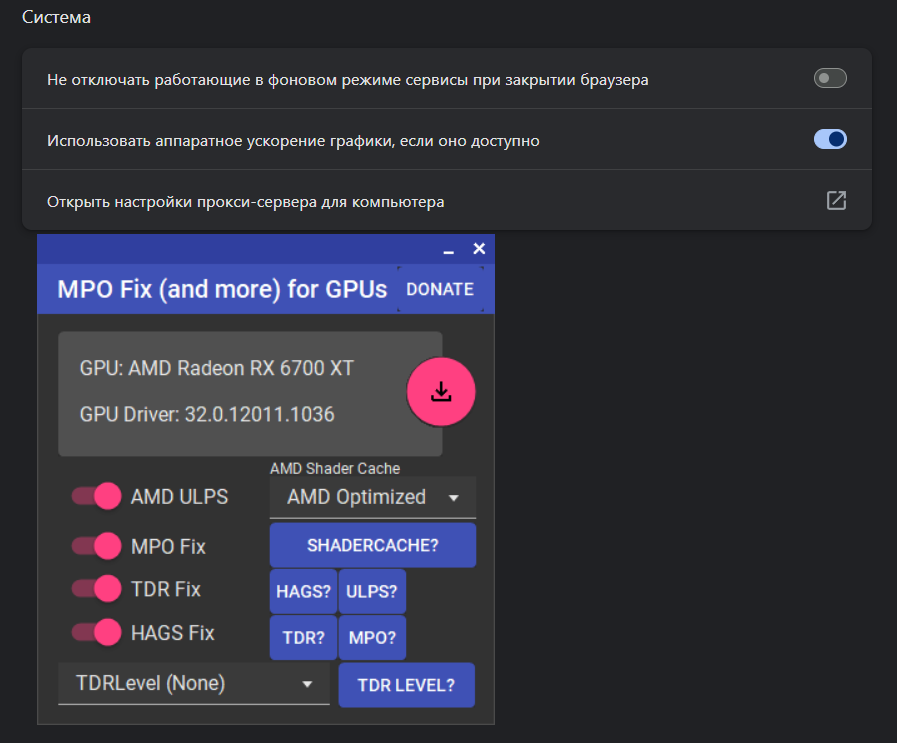
Task: Click the SHADERCACHE? help button
Action: click(x=373, y=545)
